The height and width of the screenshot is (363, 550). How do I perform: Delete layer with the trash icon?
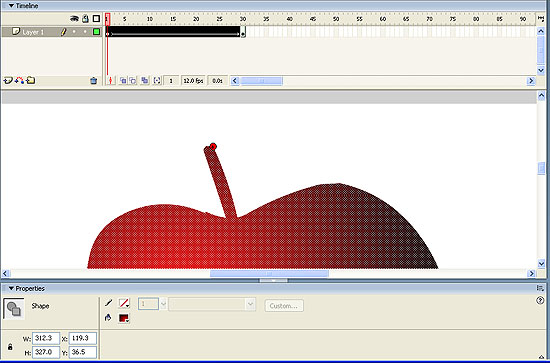(x=93, y=81)
